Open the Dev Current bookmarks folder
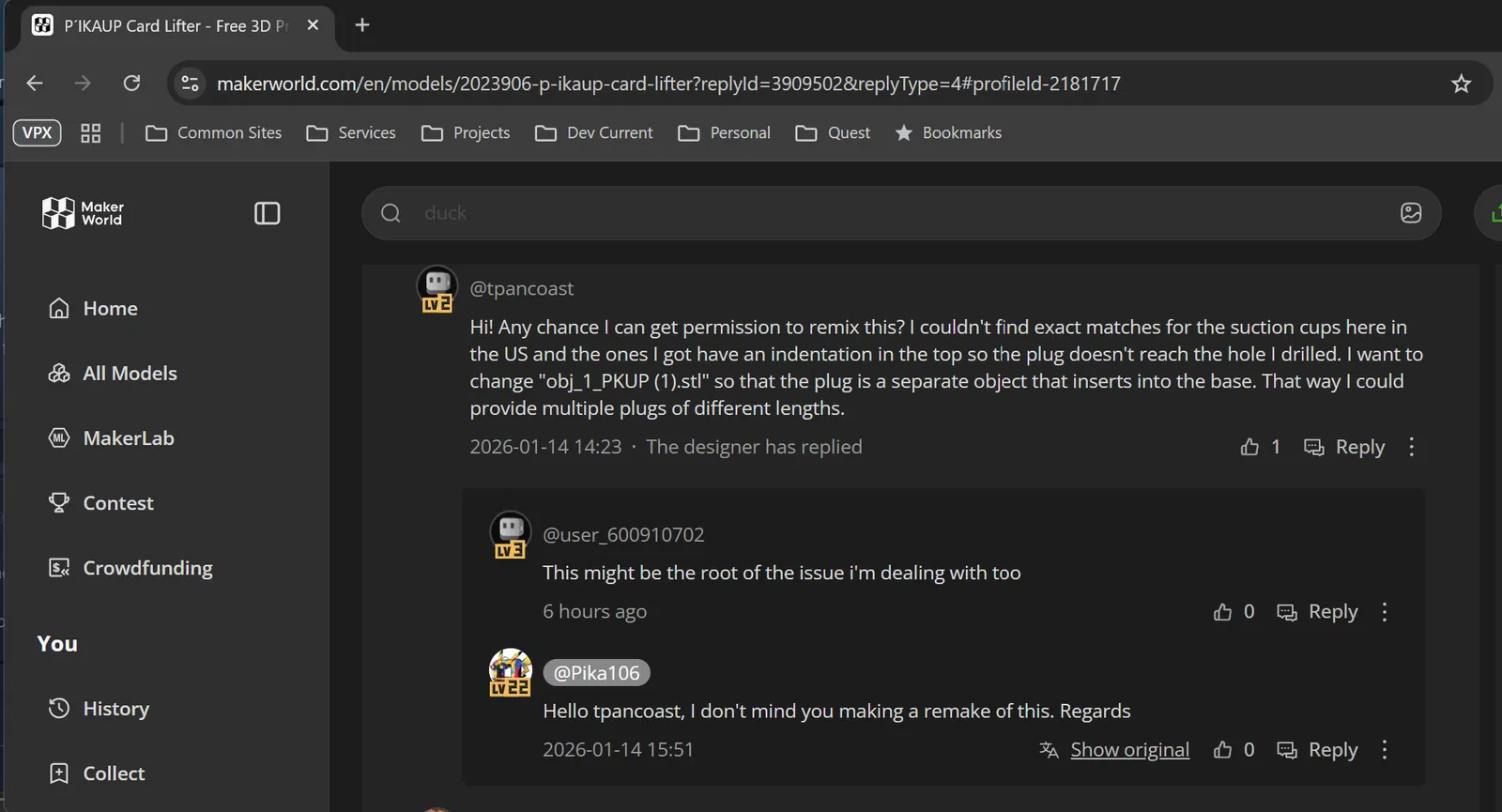The width and height of the screenshot is (1502, 812). point(594,133)
